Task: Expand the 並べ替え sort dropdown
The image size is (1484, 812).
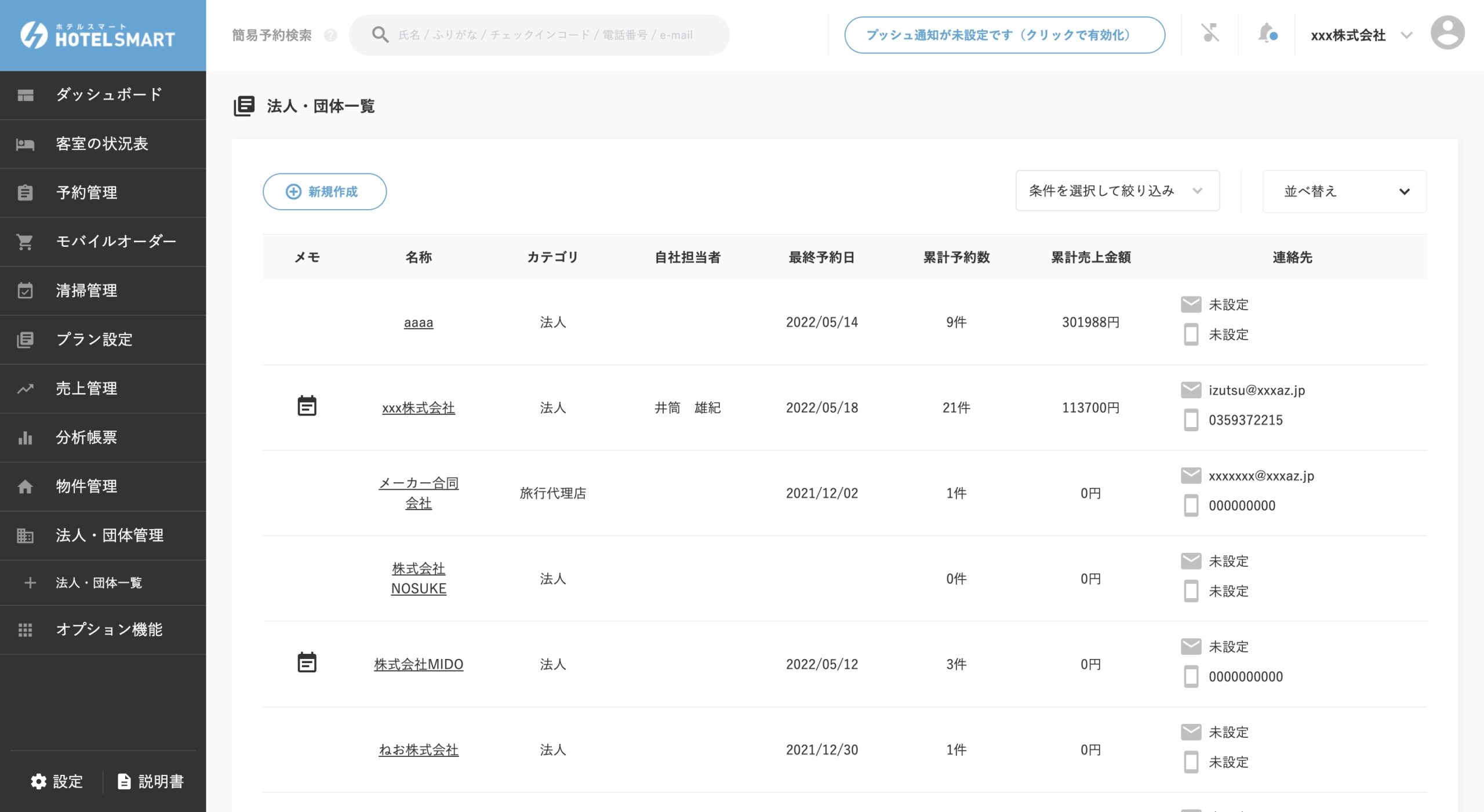Action: click(1344, 191)
